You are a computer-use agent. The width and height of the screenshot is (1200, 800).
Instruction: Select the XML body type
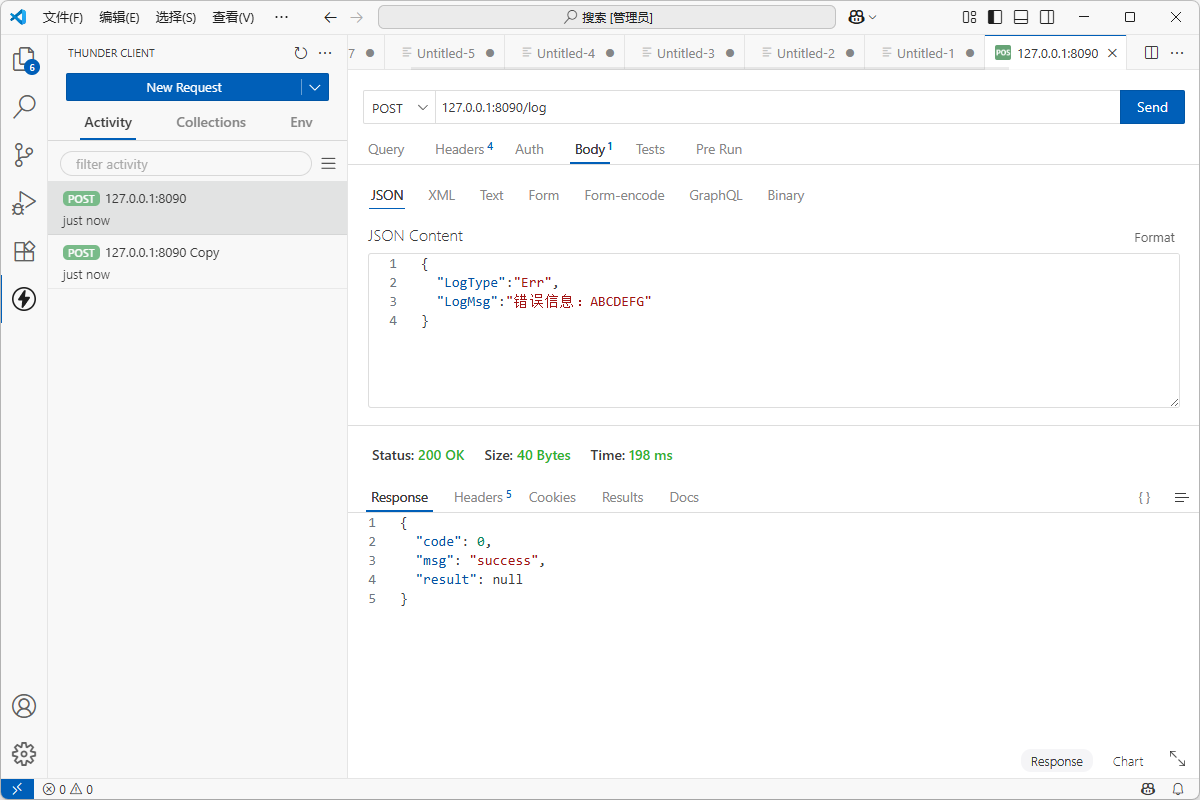[441, 195]
